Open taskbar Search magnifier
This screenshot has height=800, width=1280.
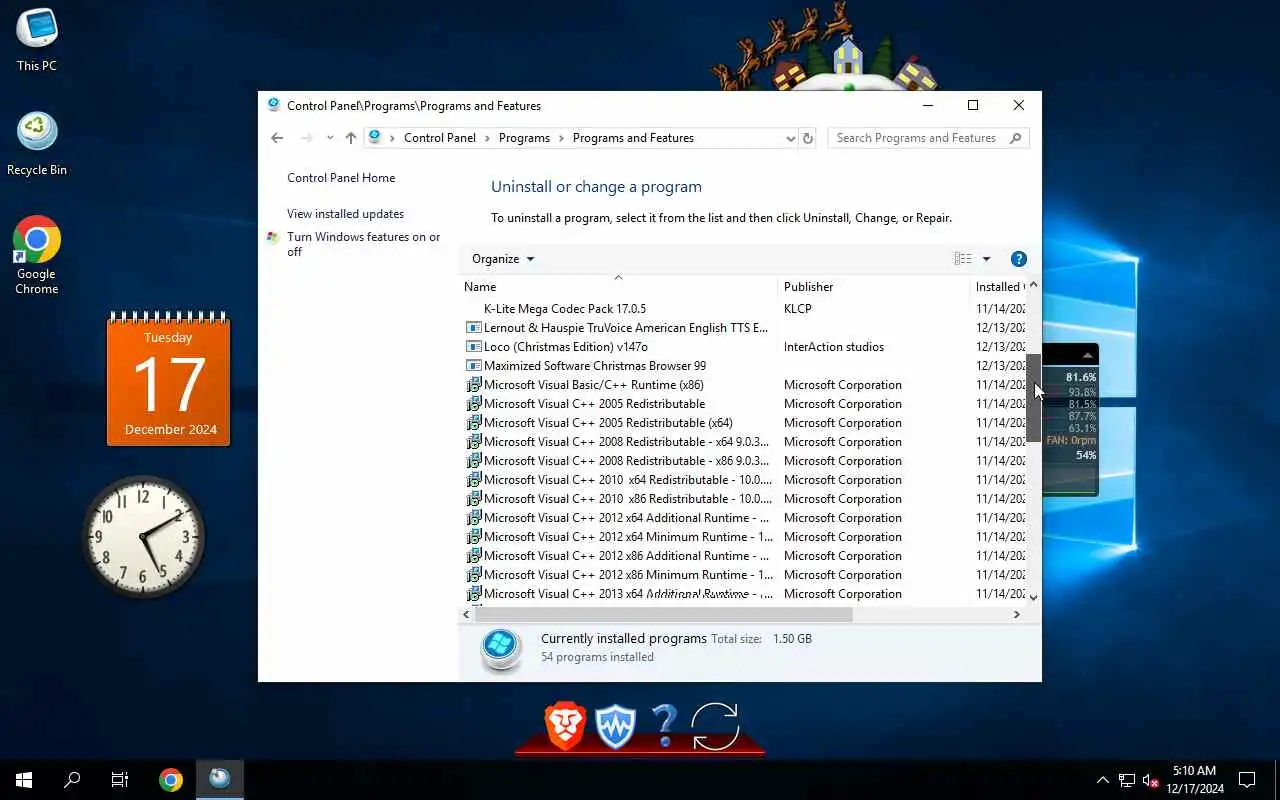click(x=72, y=780)
